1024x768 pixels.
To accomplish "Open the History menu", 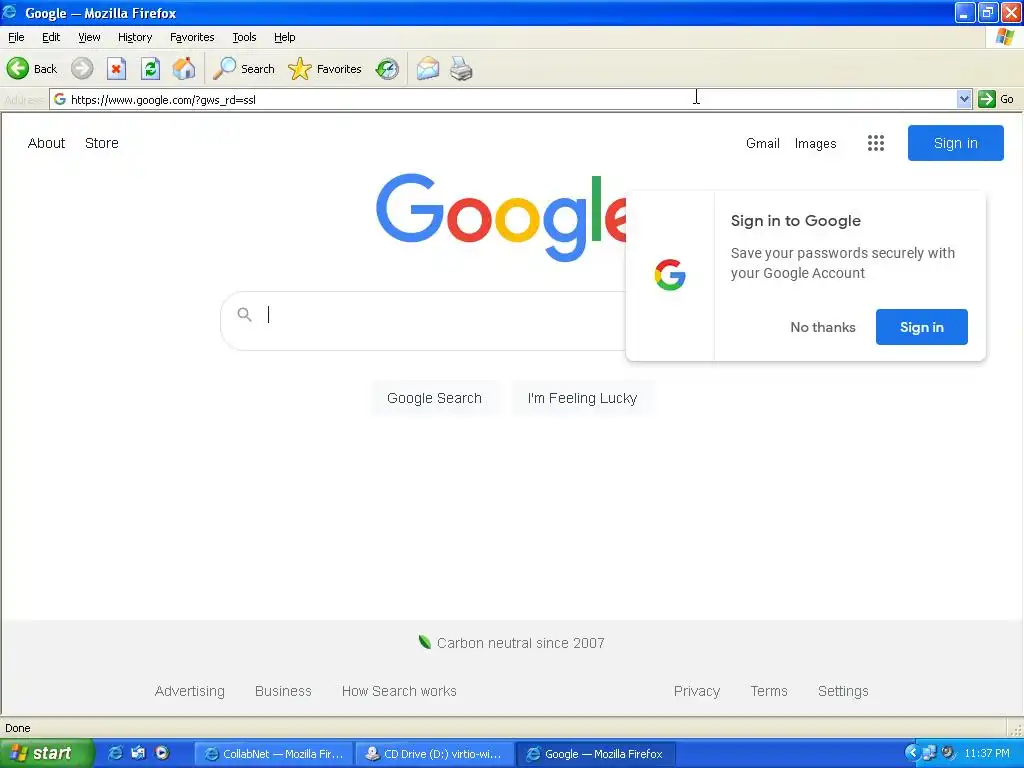I will [x=135, y=37].
